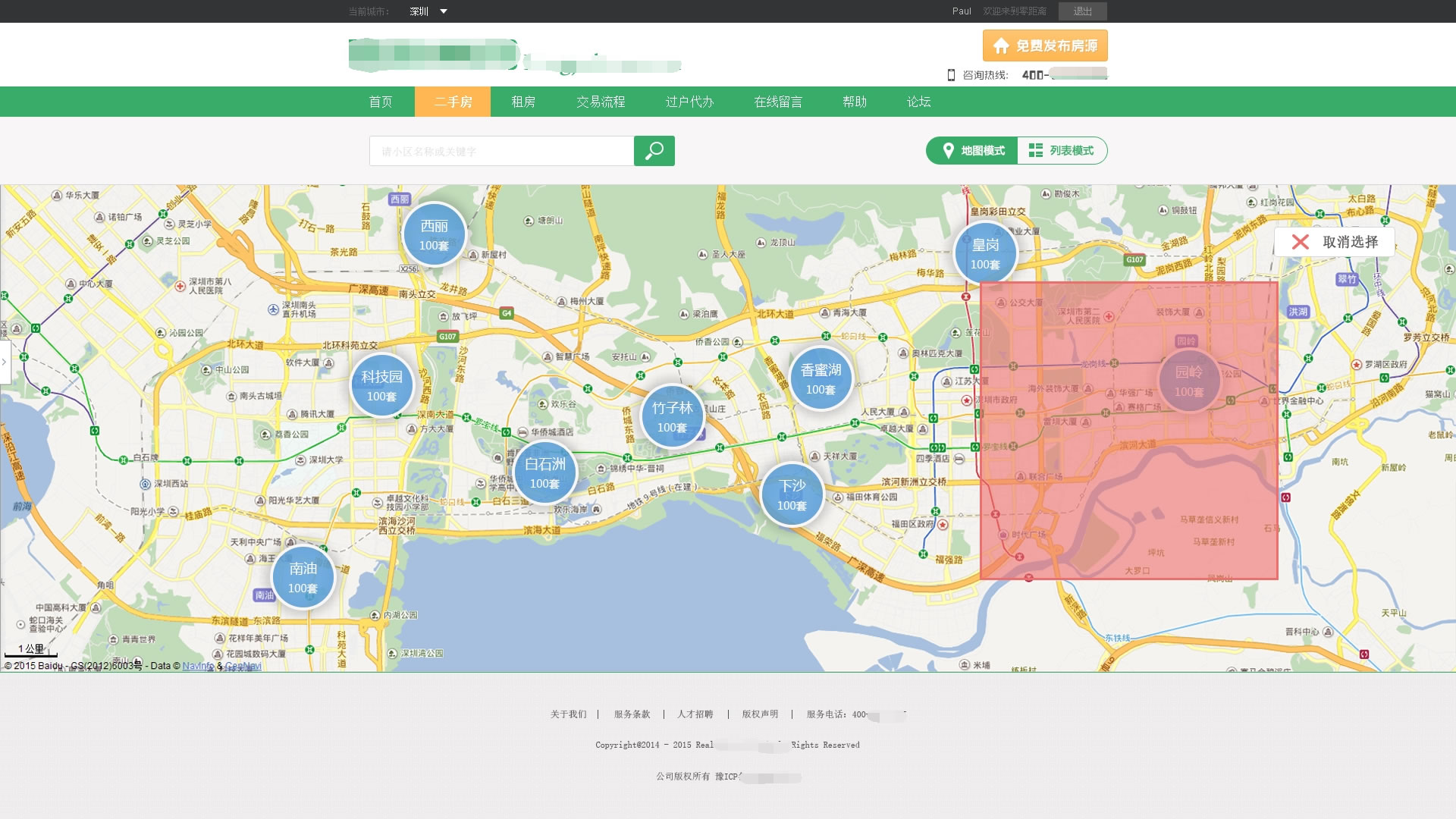Select the 香蜜湖 100套 map bubble
The image size is (1456, 819).
pos(821,379)
